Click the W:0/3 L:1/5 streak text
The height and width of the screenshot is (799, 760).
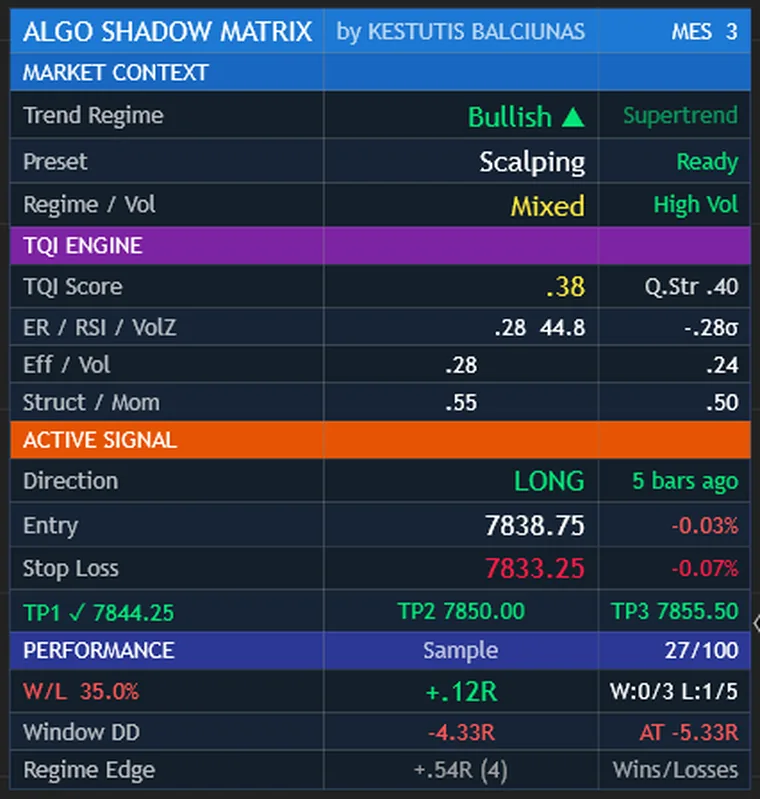pyautogui.click(x=674, y=691)
